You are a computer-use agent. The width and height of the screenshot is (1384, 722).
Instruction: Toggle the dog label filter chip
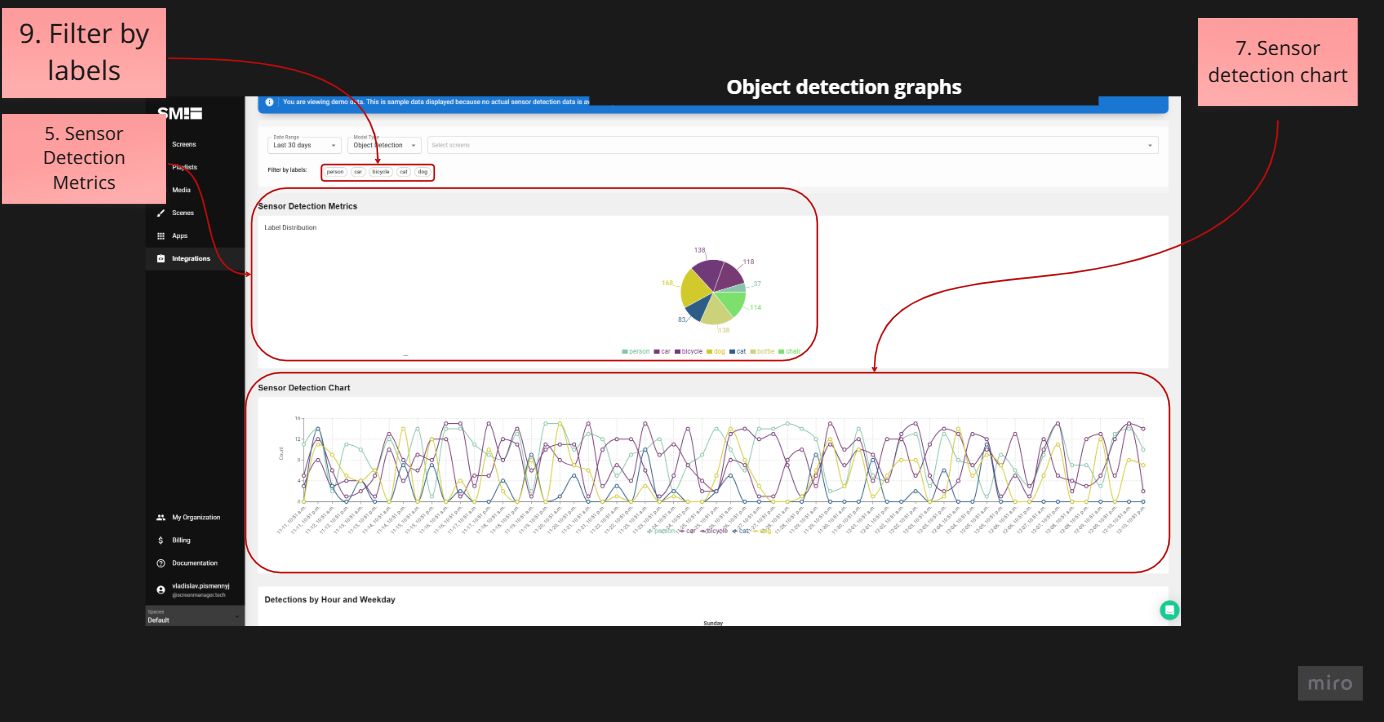(x=423, y=172)
